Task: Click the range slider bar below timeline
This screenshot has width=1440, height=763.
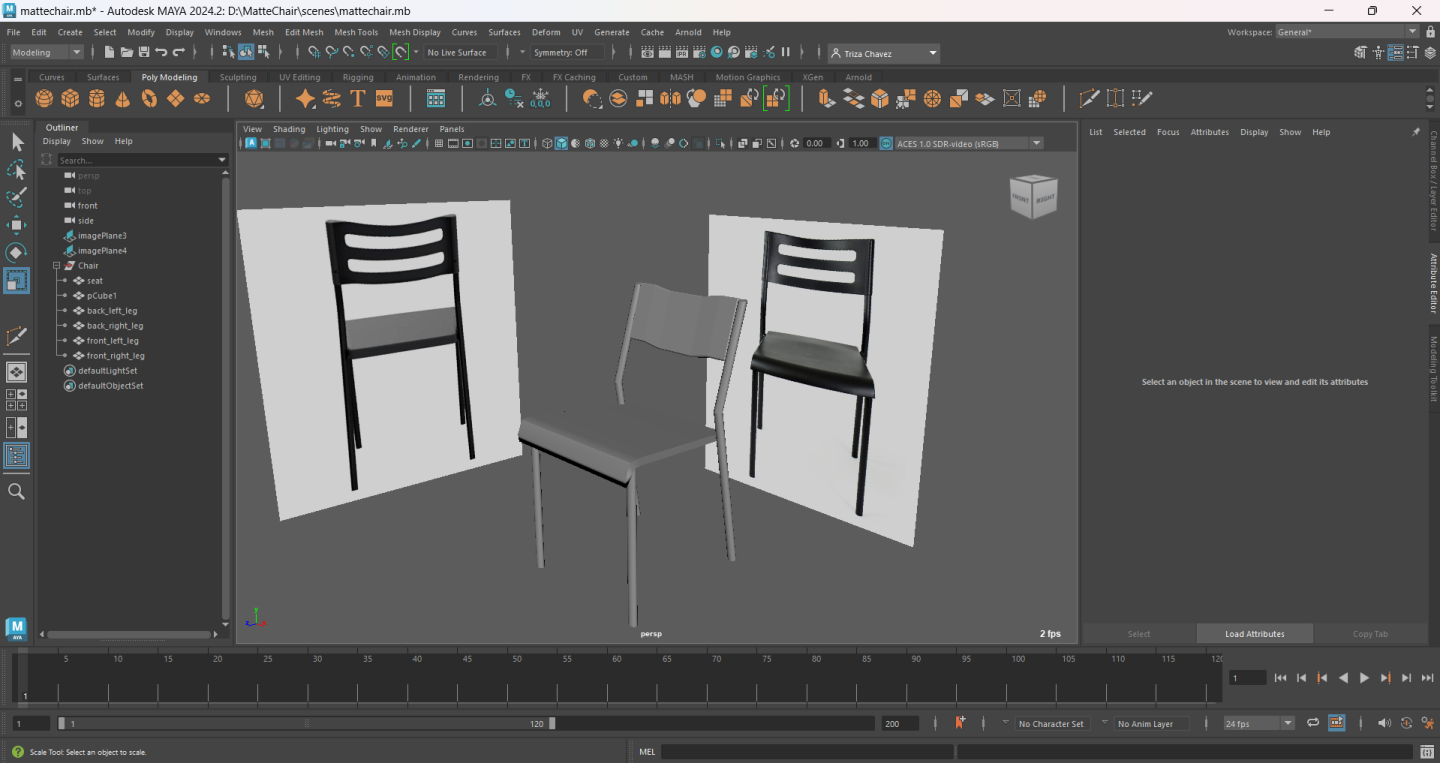Action: tap(306, 723)
